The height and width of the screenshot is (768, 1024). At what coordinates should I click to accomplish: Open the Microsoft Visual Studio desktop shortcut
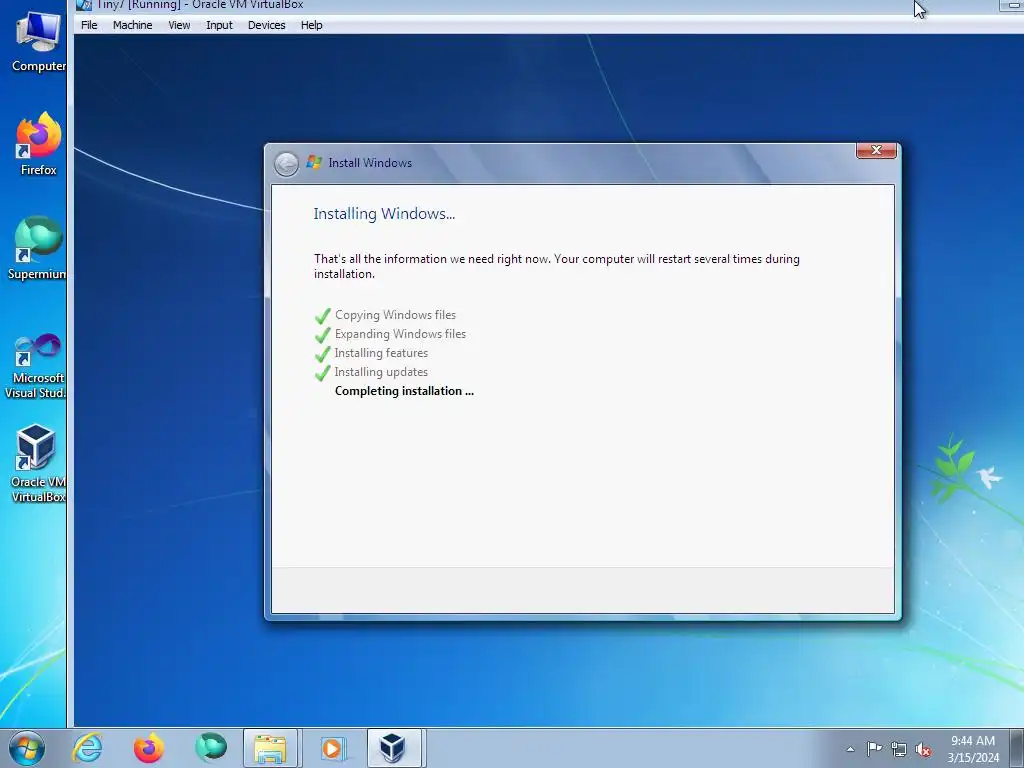(37, 366)
